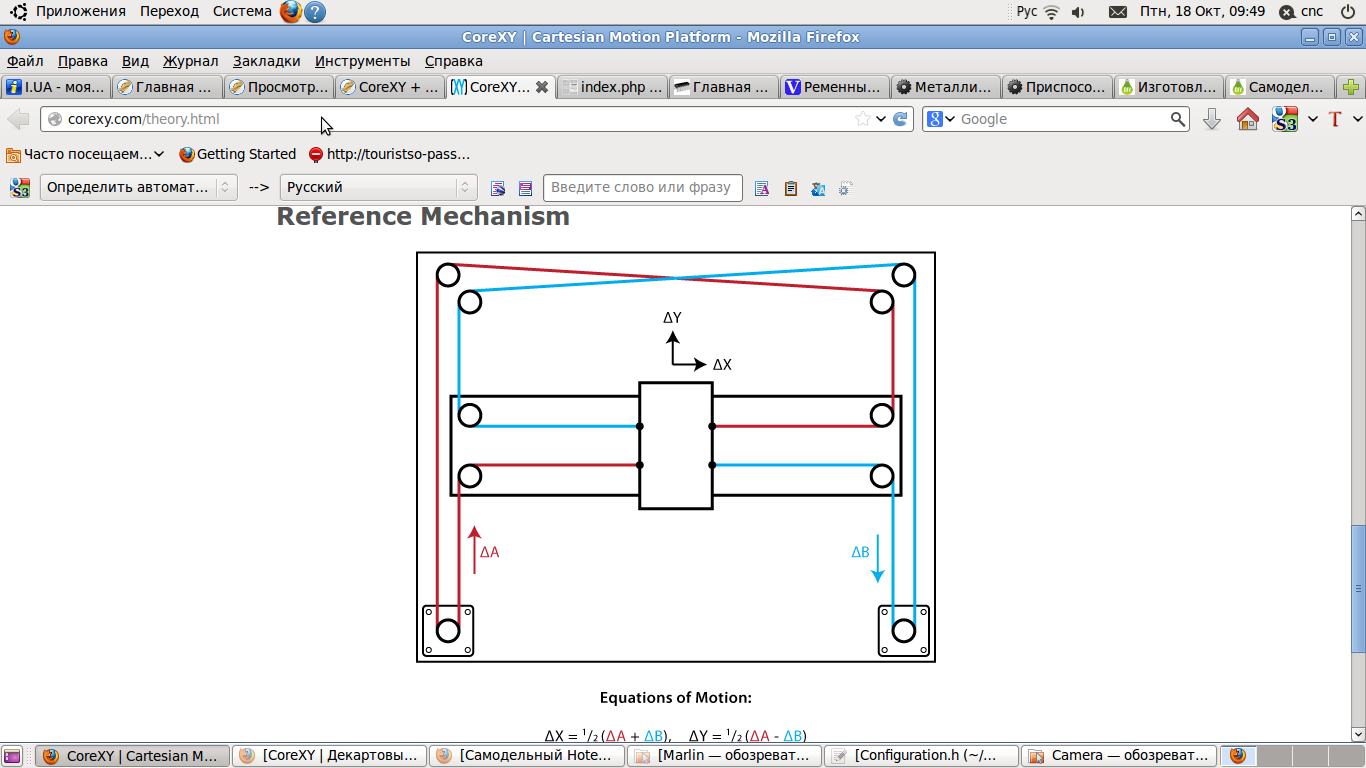The height and width of the screenshot is (768, 1366).
Task: Open the Вид menu
Action: pyautogui.click(x=135, y=61)
